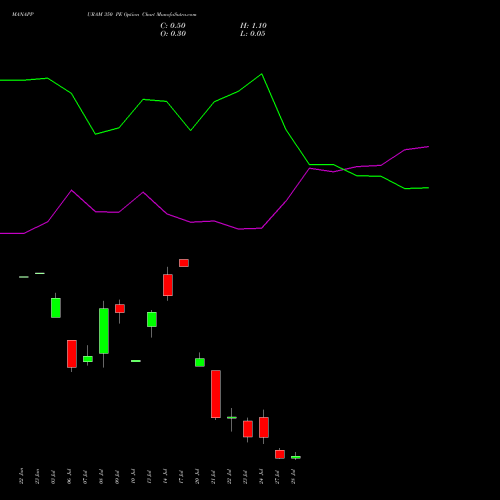
Task: Click the MANAPP symbol text in the title
Action: coord(23,14)
